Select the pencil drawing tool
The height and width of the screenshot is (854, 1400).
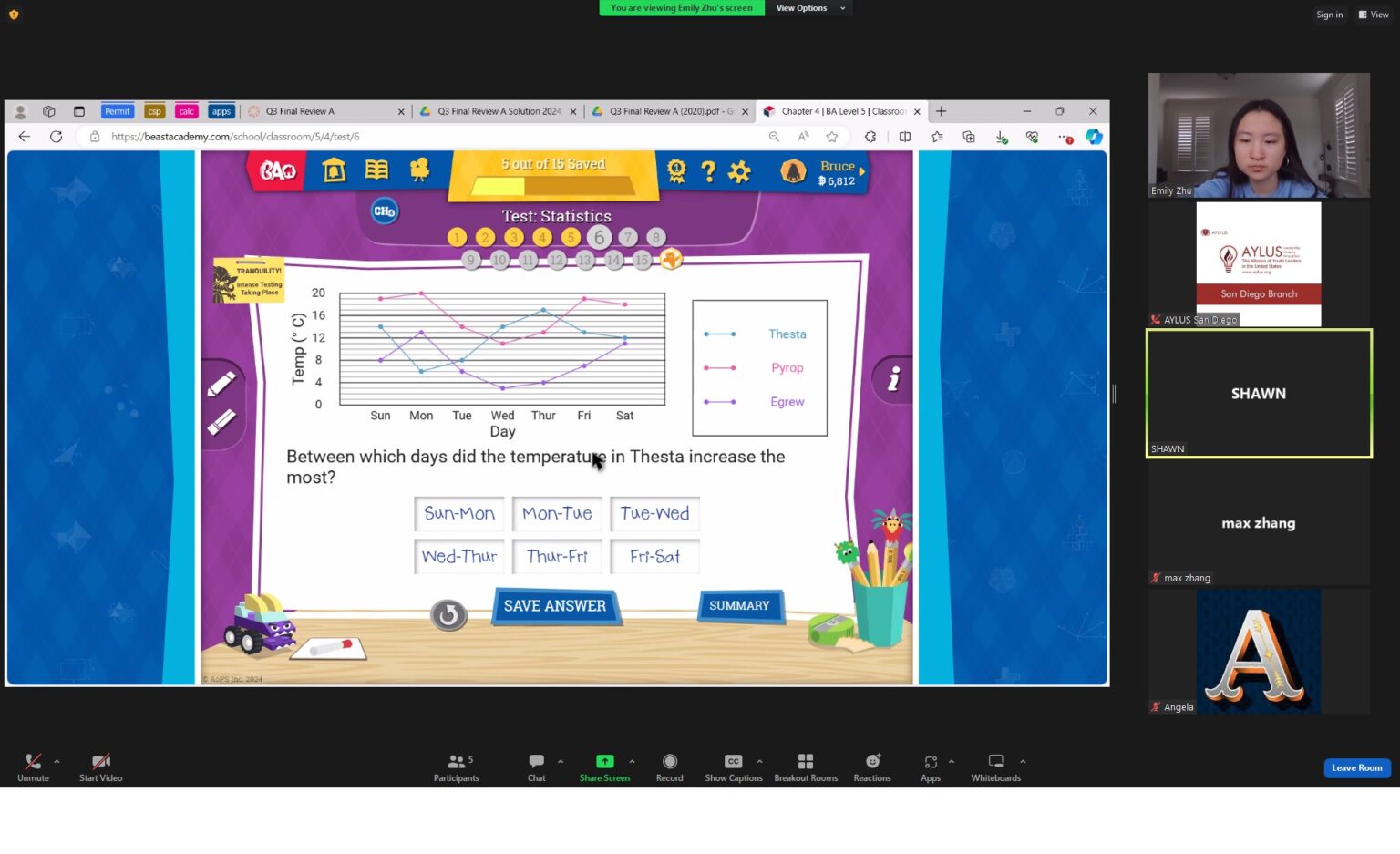tap(221, 384)
